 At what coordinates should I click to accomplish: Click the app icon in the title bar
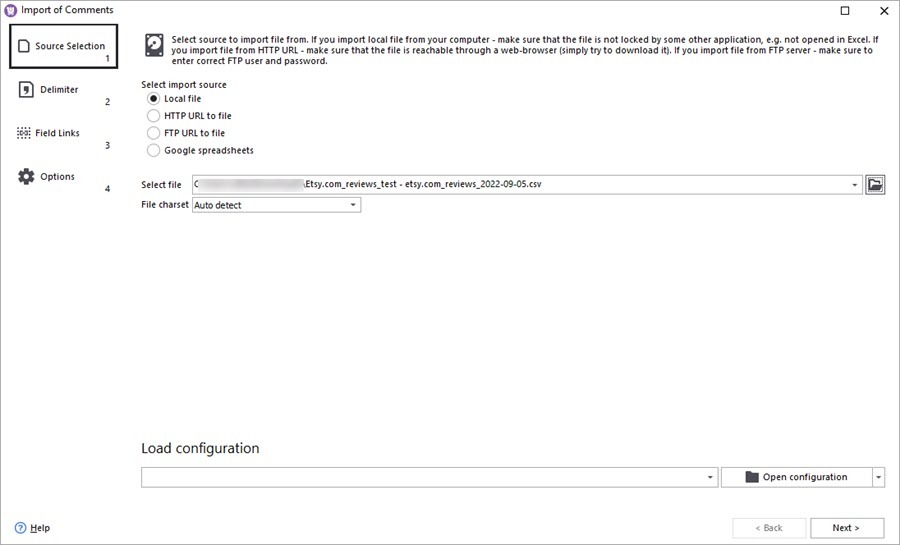(x=11, y=10)
